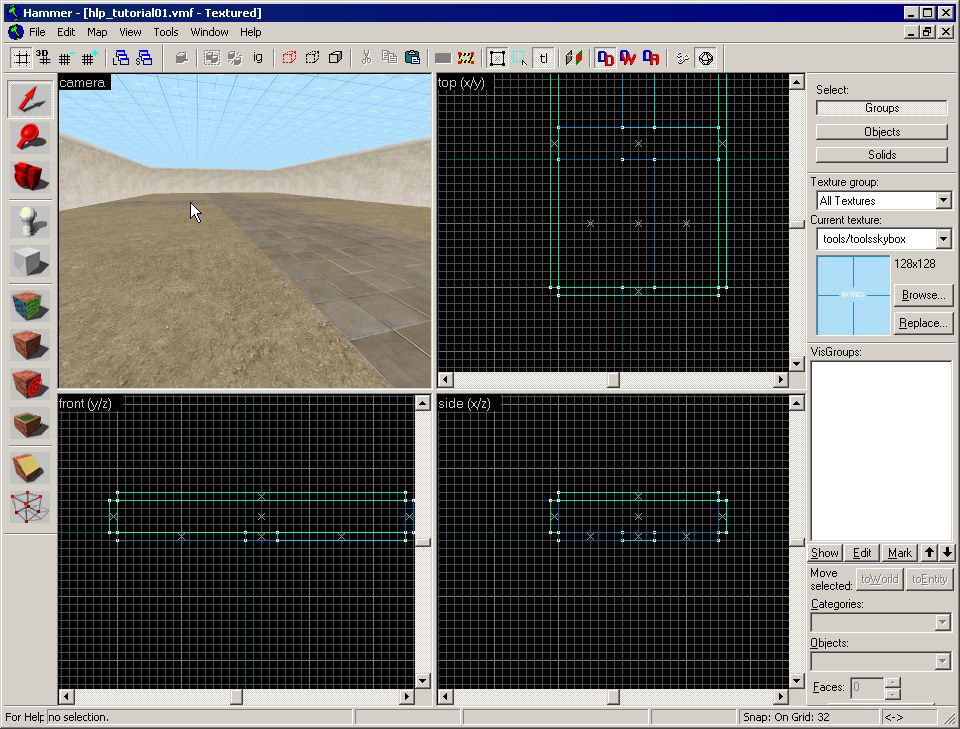The image size is (960, 729).
Task: Open Toggle Texture Application multicolor cube
Action: (x=30, y=305)
